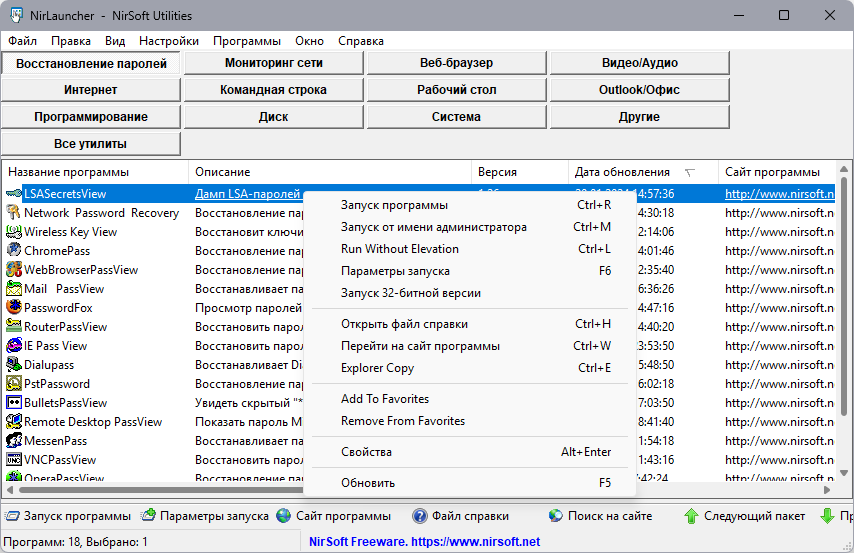
Task: Open Файл справки help icon in toolbar
Action: coord(419,515)
